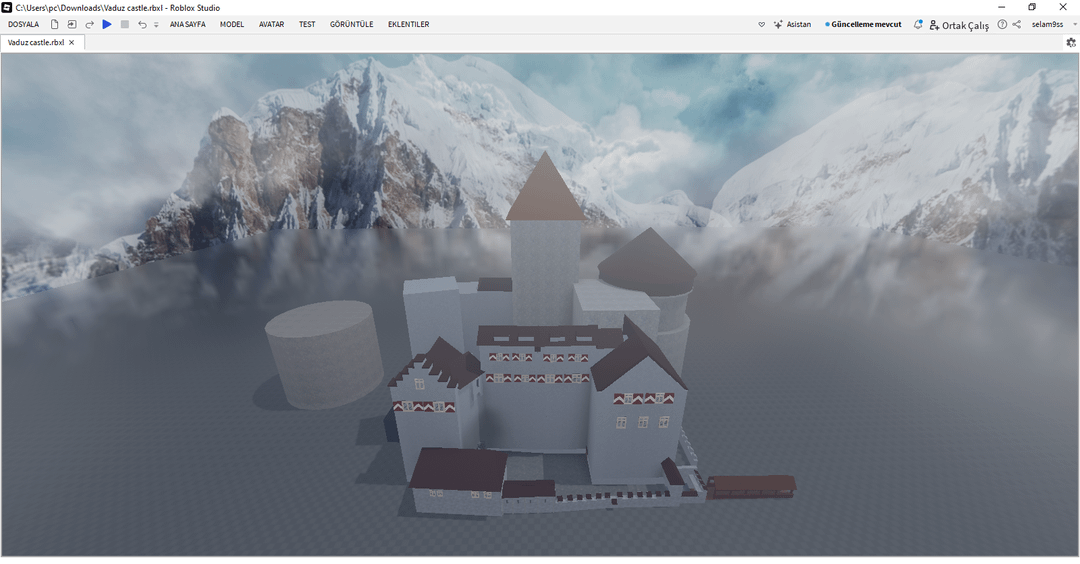
Task: Open the DOSYALA menu
Action: tap(23, 24)
